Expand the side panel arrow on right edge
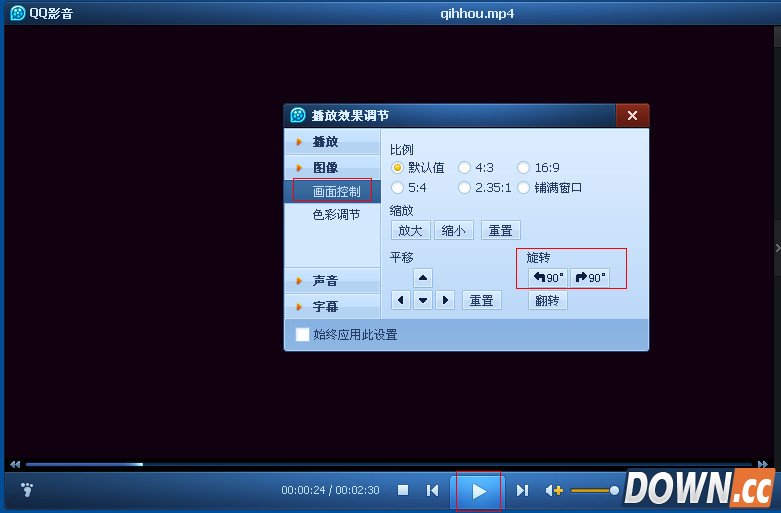 (778, 247)
